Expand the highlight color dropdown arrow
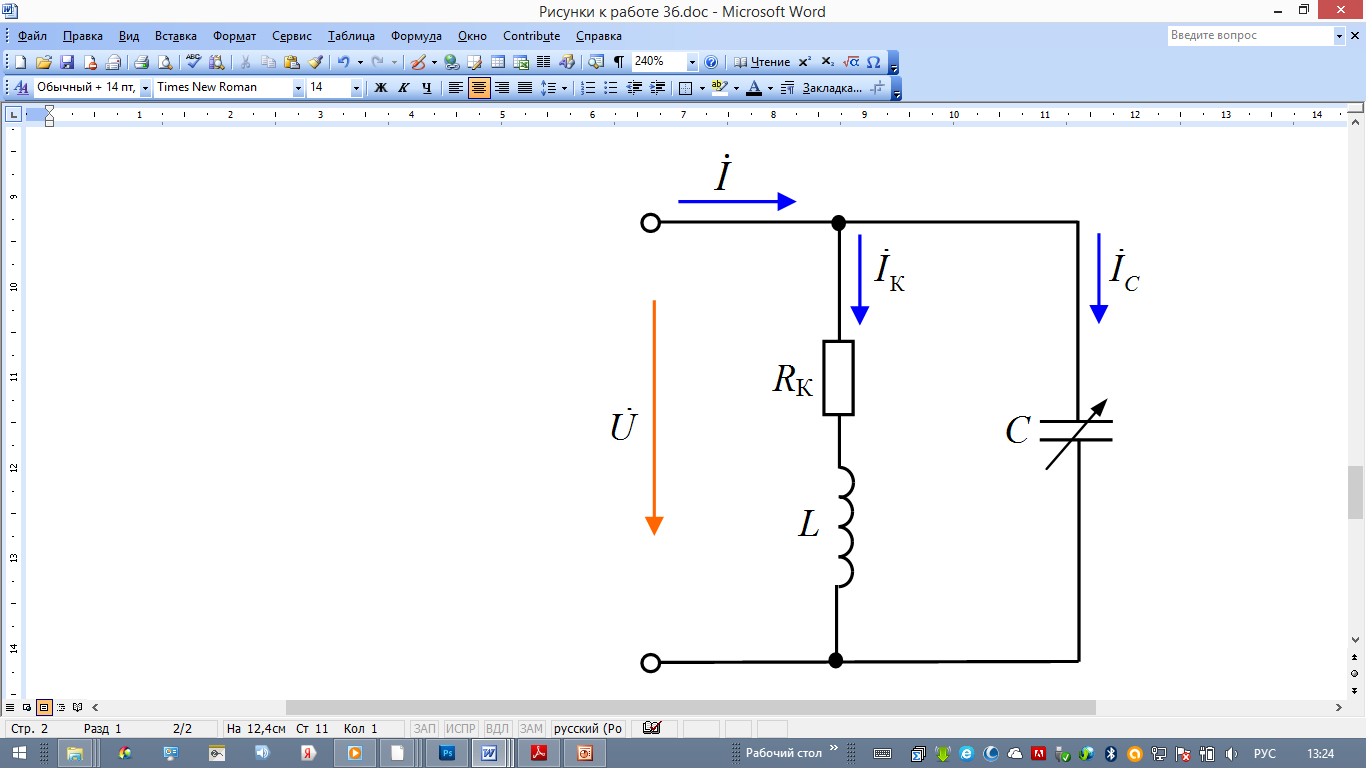 tap(736, 88)
